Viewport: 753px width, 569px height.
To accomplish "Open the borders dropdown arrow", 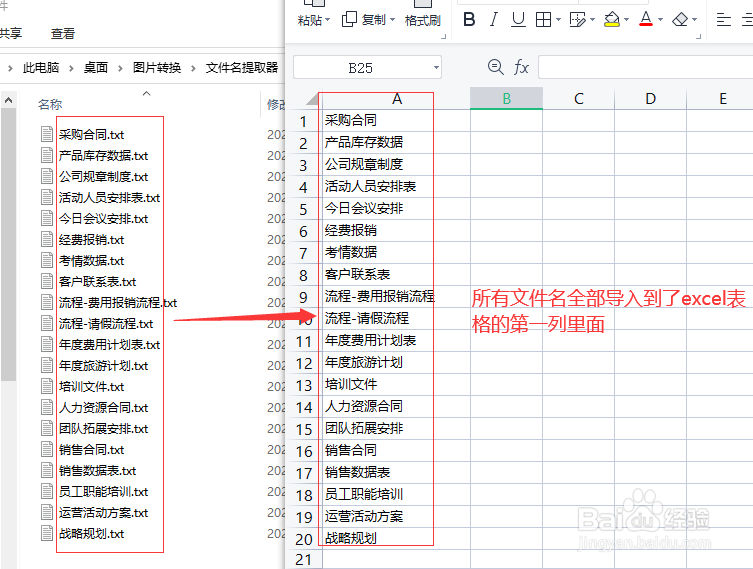I will coord(558,20).
